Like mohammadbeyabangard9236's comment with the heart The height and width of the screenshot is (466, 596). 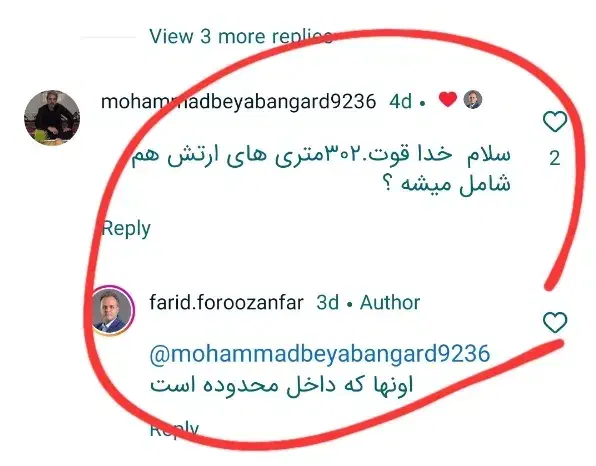pos(555,122)
